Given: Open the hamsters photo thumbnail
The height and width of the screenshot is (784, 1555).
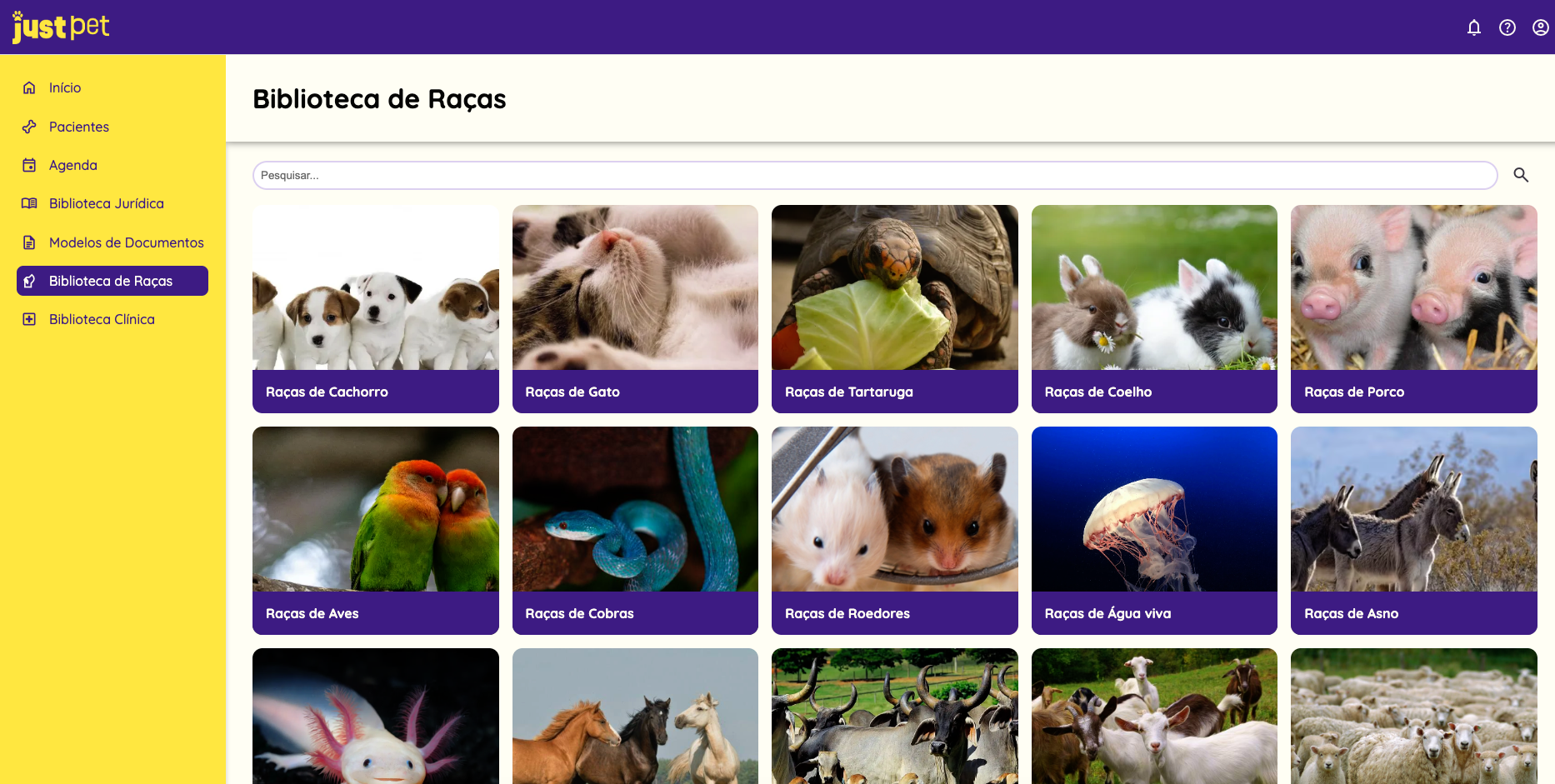Looking at the screenshot, I should click(895, 509).
